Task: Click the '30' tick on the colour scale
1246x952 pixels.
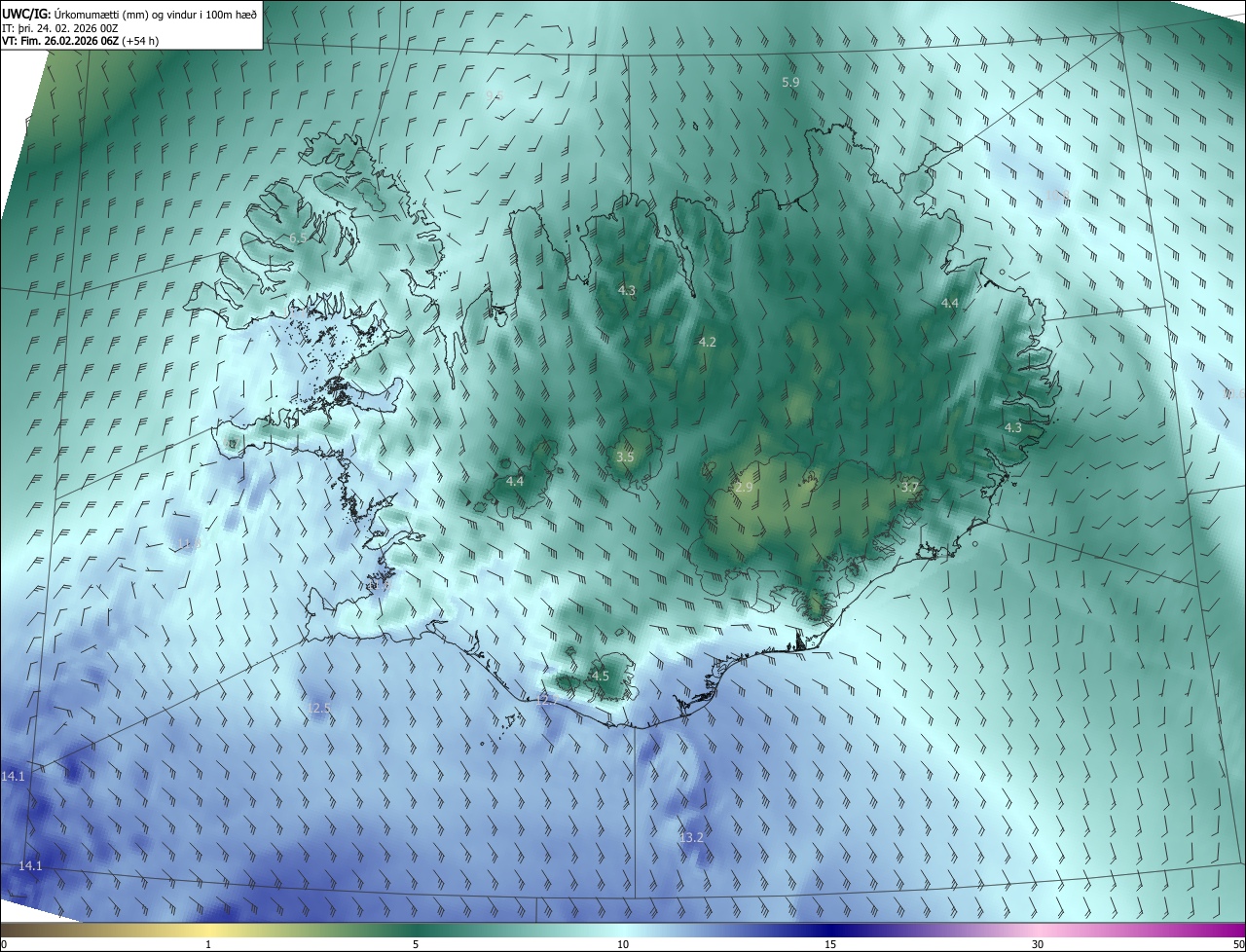Action: [x=1038, y=944]
